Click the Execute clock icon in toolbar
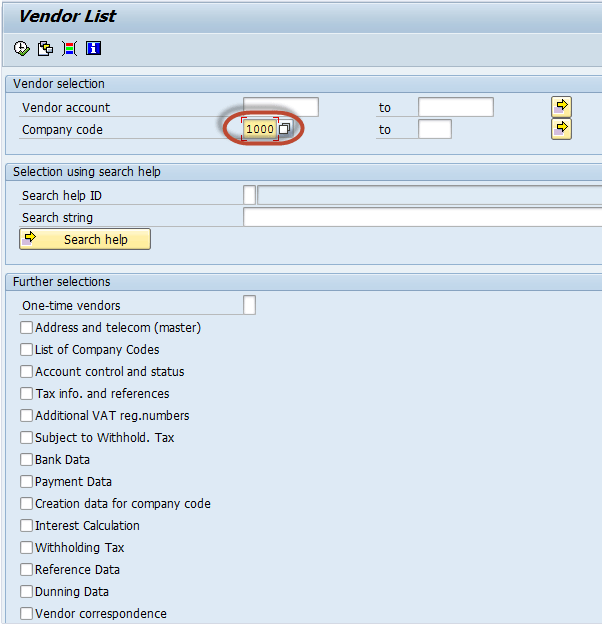Screen dimensions: 602x626 tap(22, 48)
